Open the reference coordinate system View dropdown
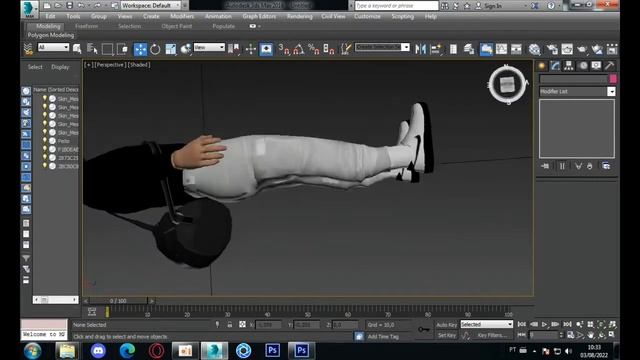Image resolution: width=640 pixels, height=360 pixels. pos(209,47)
